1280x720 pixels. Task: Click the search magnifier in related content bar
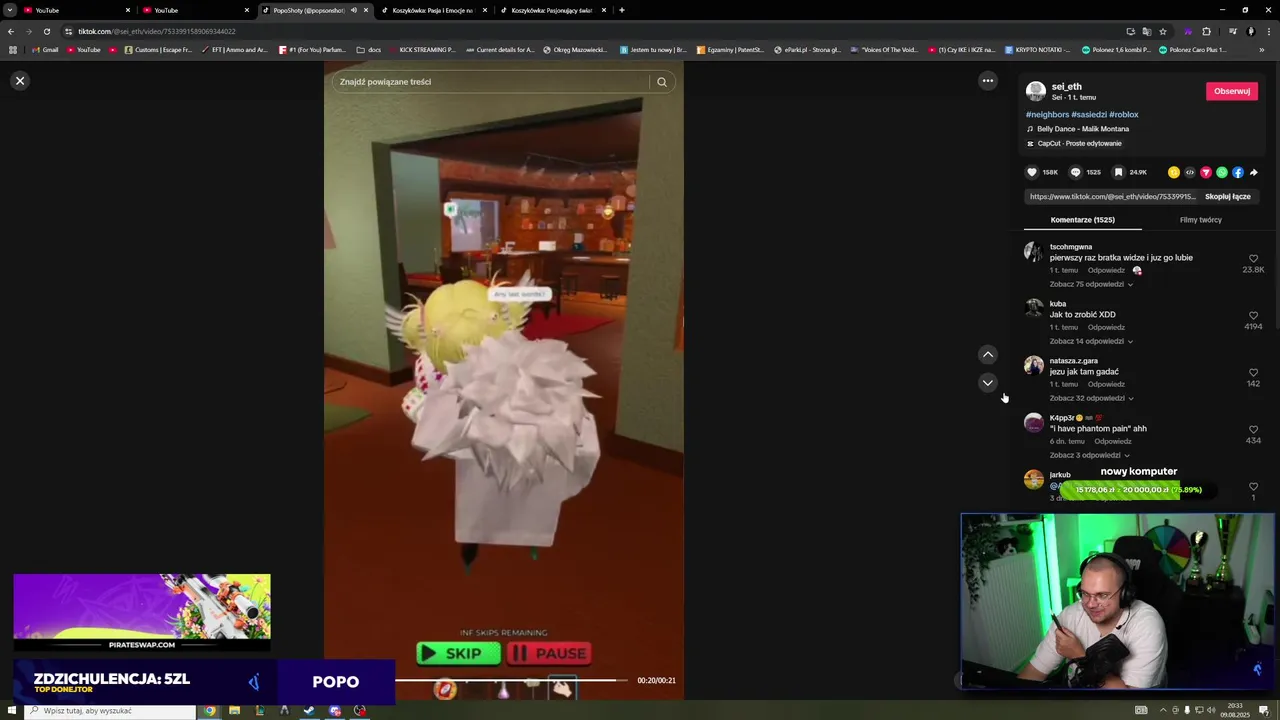click(661, 82)
